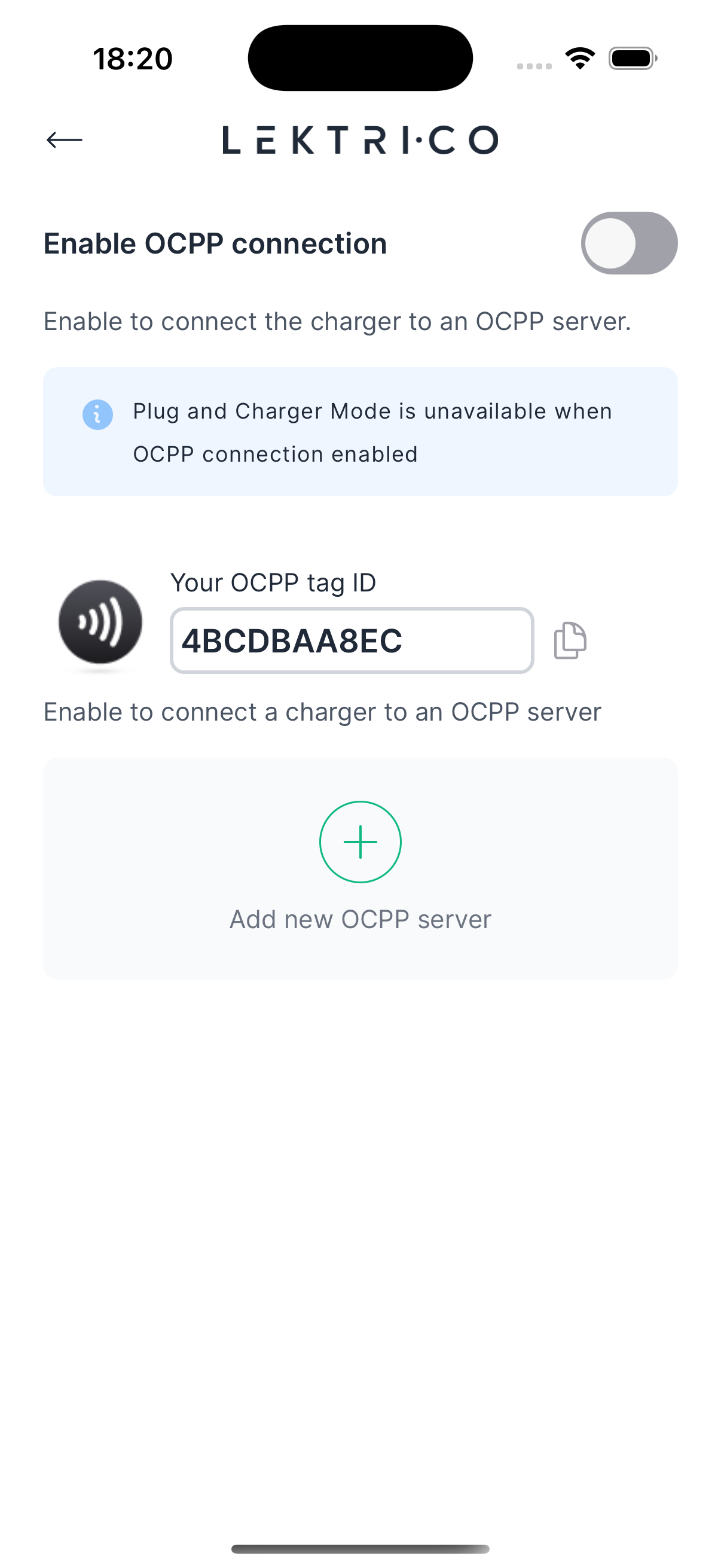Click the green plus circle icon
Screen dimensions: 721x1568
pyautogui.click(x=360, y=842)
